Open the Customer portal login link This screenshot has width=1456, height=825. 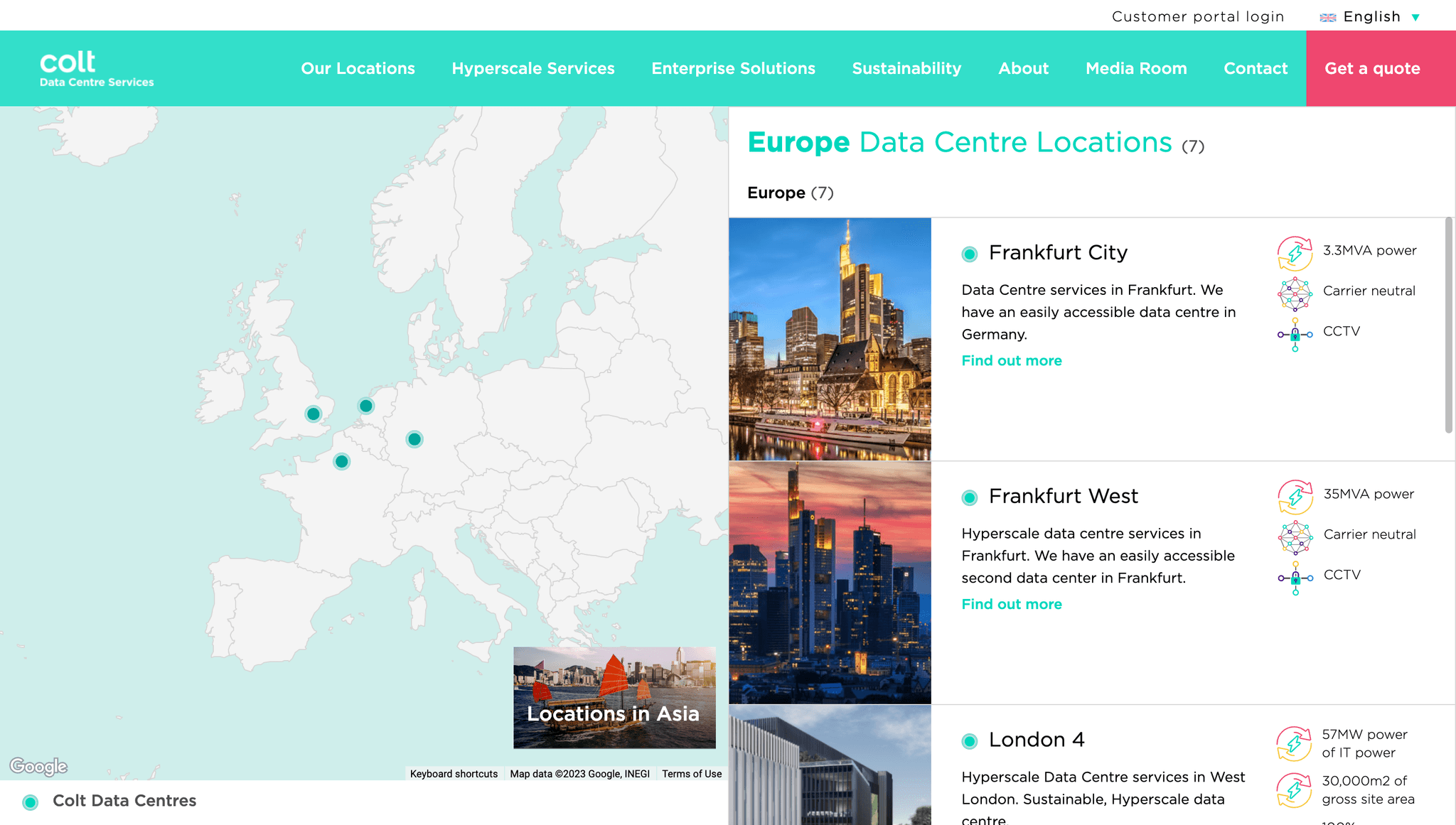coord(1197,16)
